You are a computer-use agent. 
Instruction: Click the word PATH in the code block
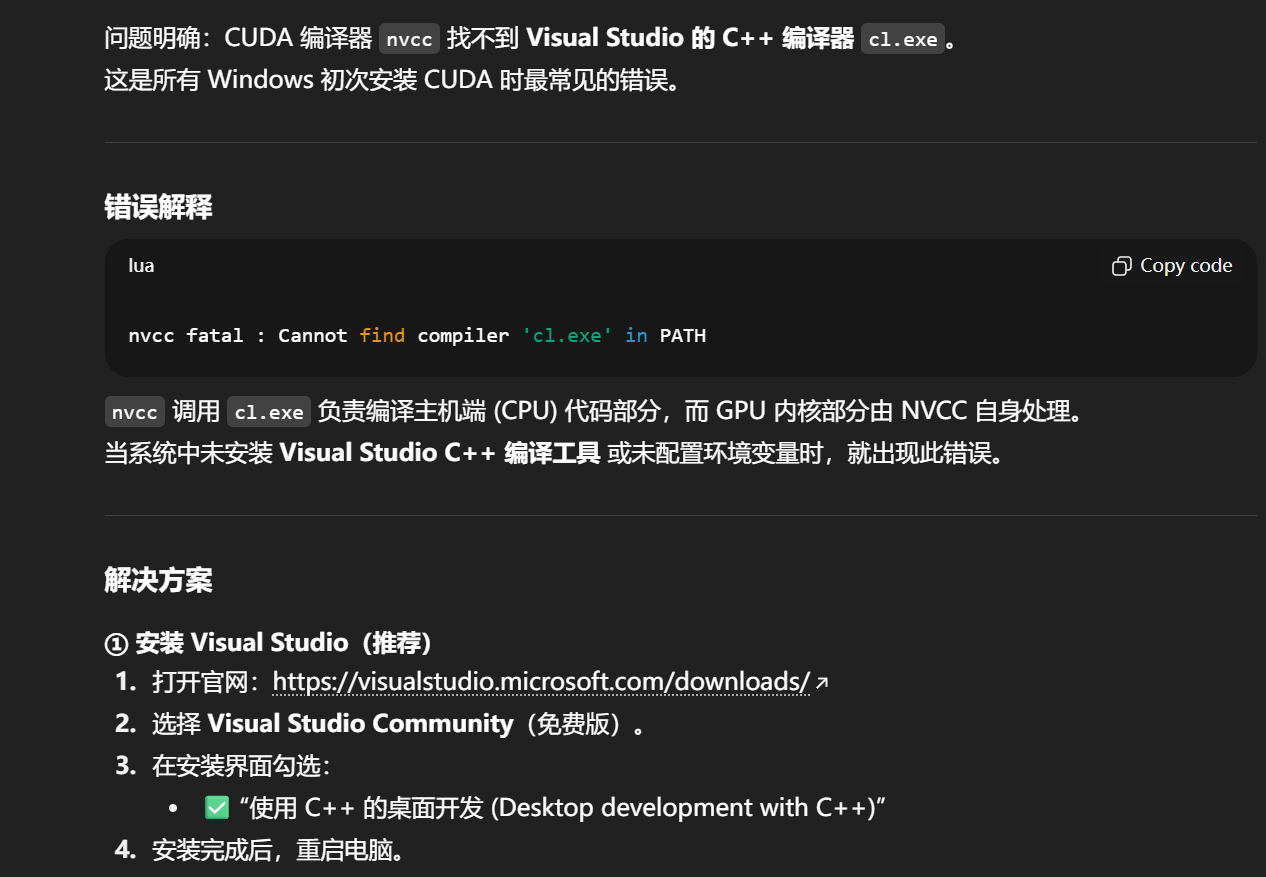pos(683,336)
